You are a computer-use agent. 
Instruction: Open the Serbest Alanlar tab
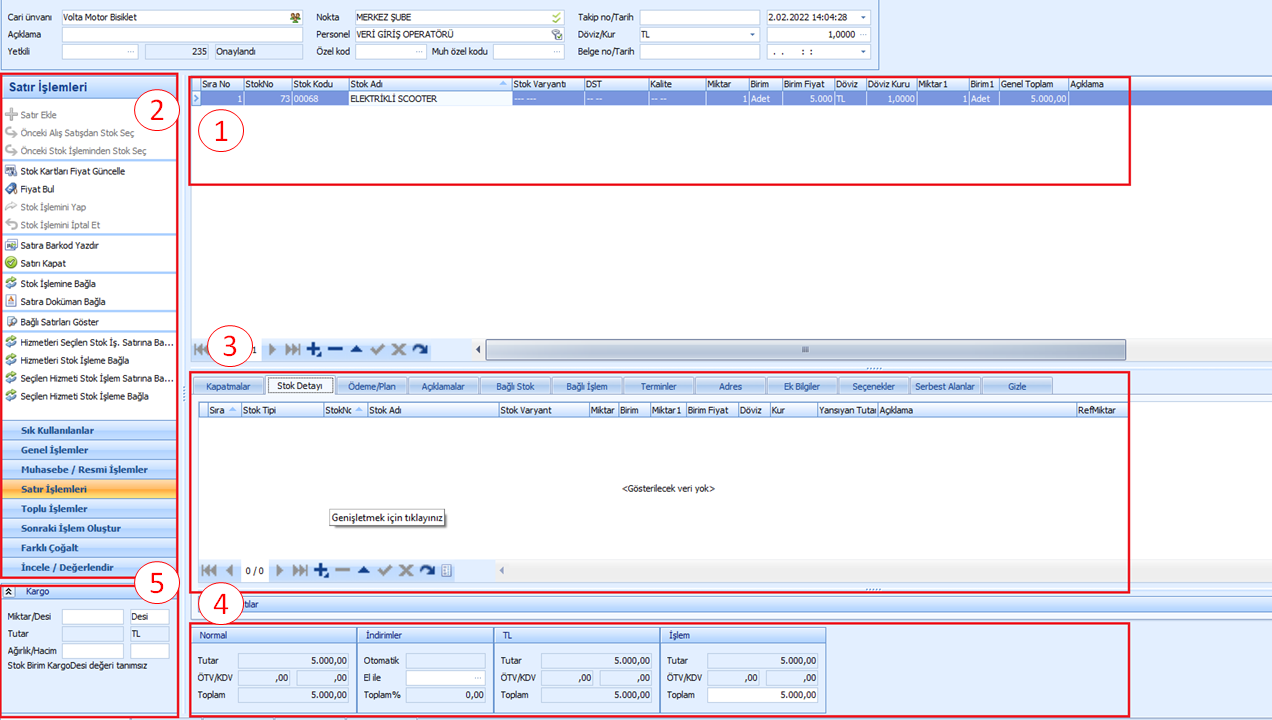(945, 386)
